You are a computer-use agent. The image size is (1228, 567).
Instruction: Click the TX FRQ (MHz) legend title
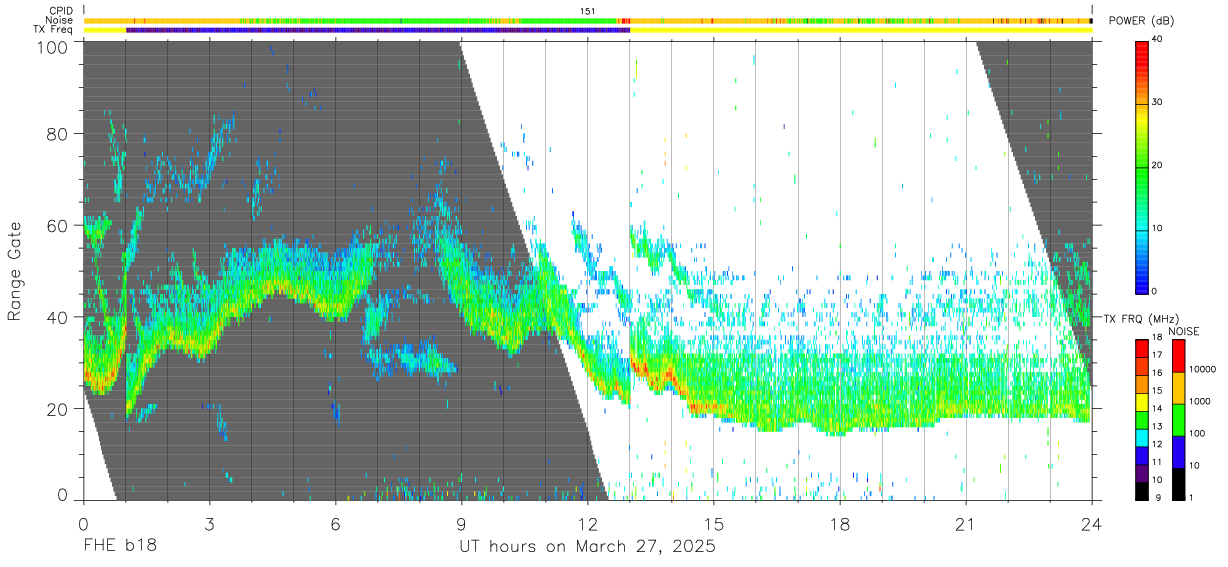click(1143, 318)
